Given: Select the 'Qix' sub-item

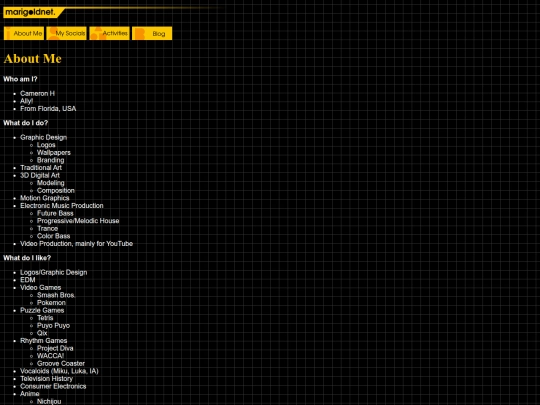Looking at the screenshot, I should pyautogui.click(x=42, y=333).
